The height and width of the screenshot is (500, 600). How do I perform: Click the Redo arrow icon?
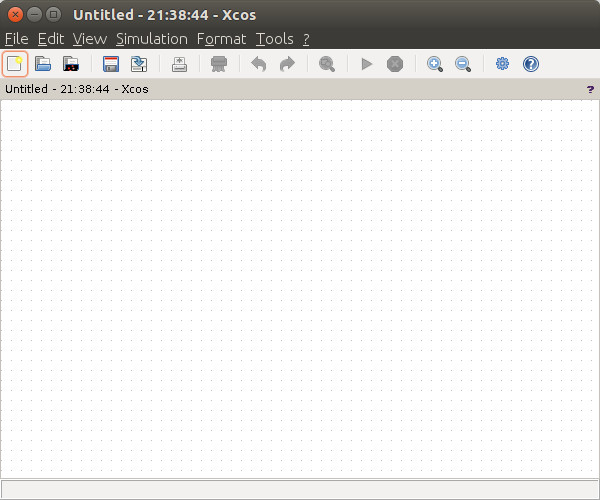tap(287, 64)
